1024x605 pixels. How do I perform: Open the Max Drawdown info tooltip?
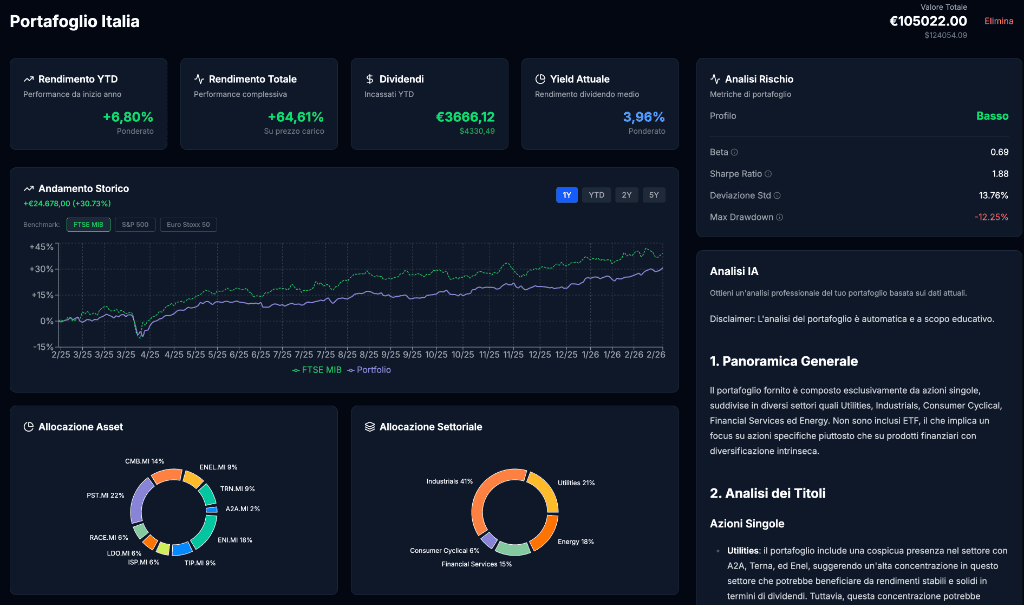tap(779, 217)
